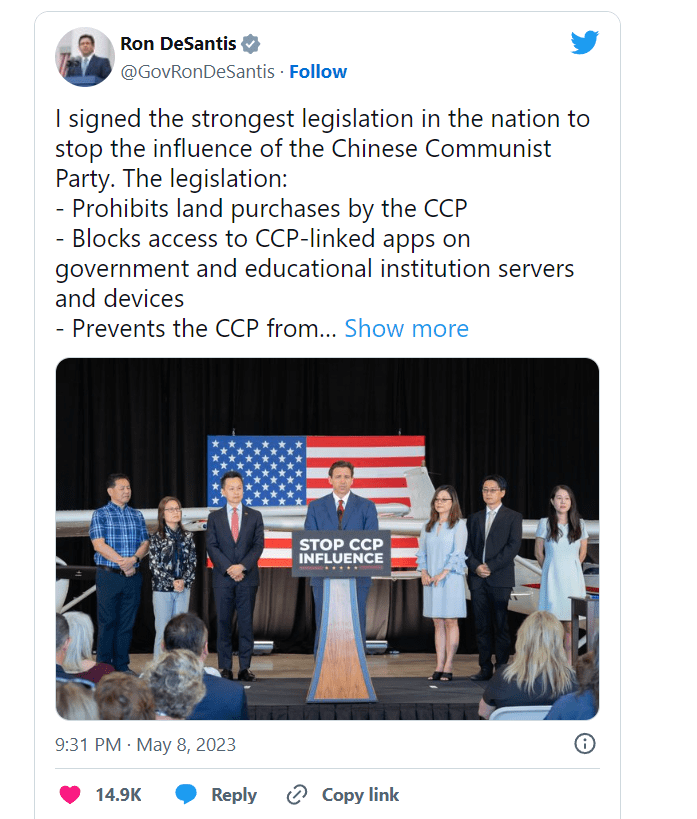The width and height of the screenshot is (697, 819).
Task: Click the 'Prohibits land purchases' tweet line
Action: 261,209
